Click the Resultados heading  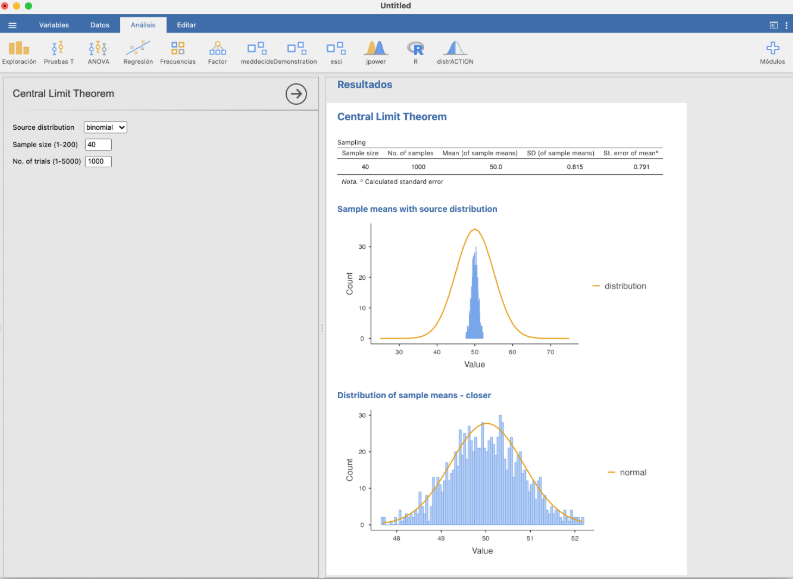365,84
